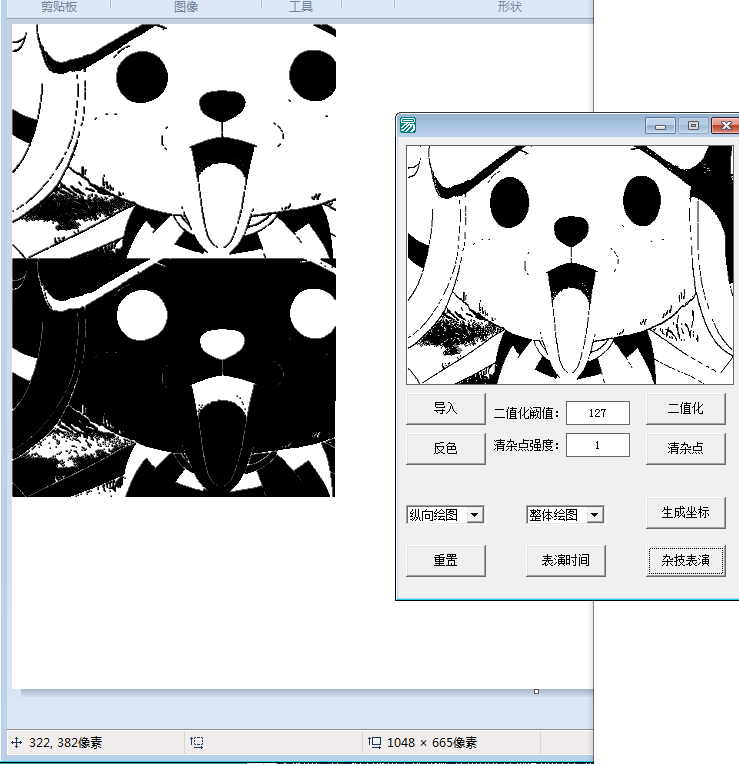Click the 重置 reset button
The image size is (739, 764).
(x=445, y=560)
